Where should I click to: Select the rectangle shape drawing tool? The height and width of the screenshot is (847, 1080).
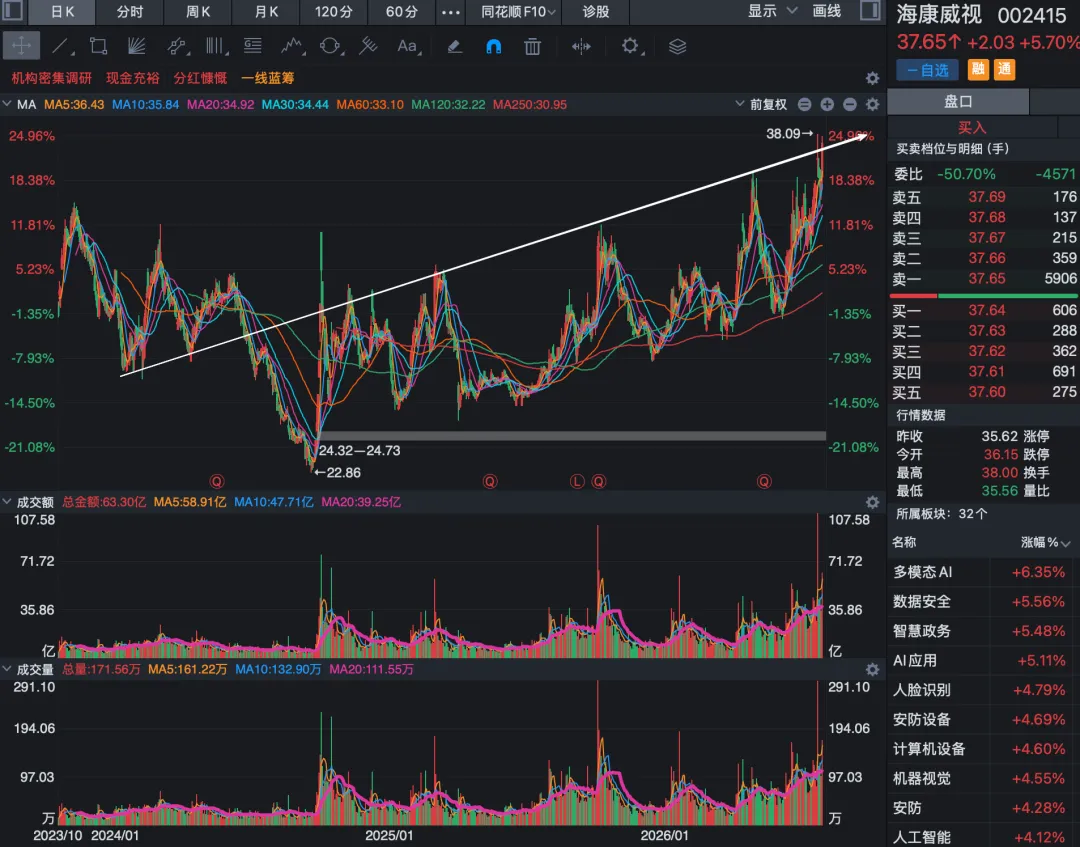tap(98, 46)
